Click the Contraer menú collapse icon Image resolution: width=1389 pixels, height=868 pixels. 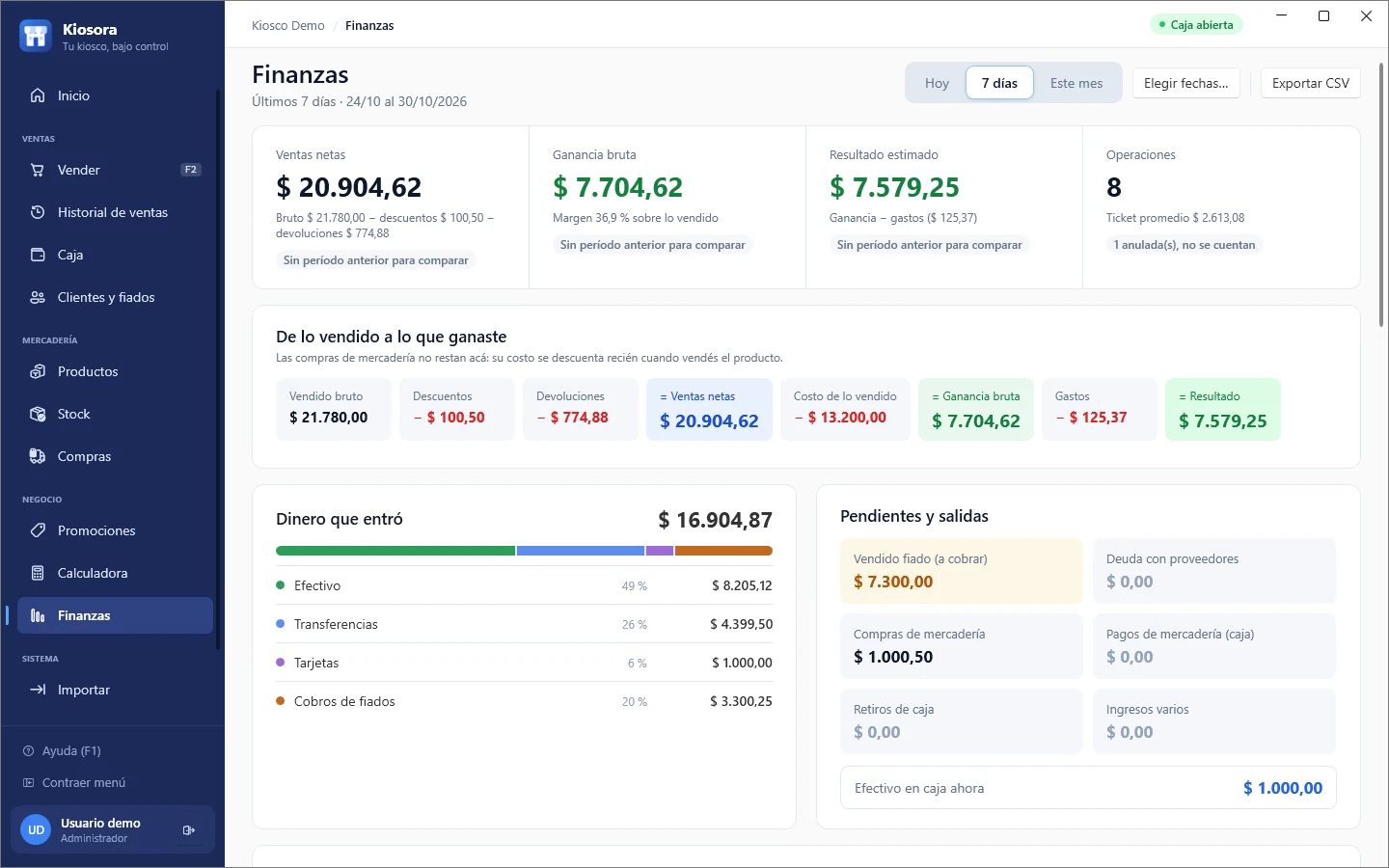28,782
